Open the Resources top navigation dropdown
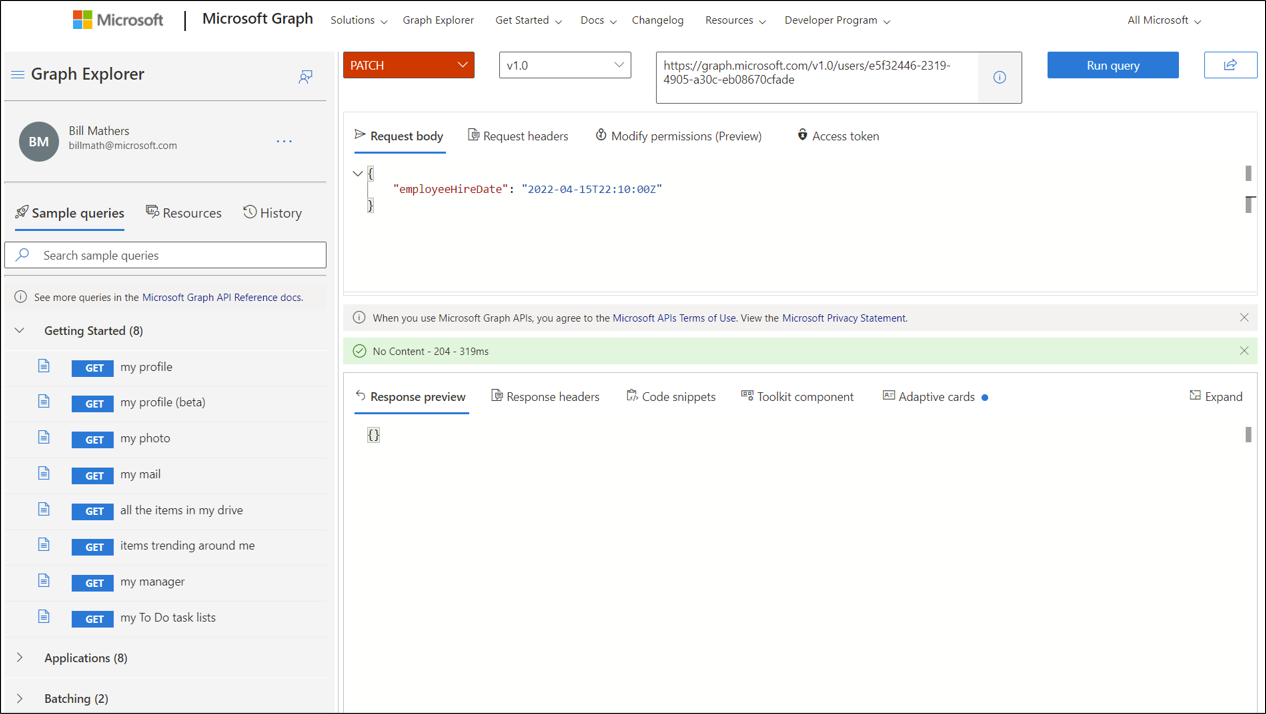Image resolution: width=1266 pixels, height=714 pixels. (735, 20)
